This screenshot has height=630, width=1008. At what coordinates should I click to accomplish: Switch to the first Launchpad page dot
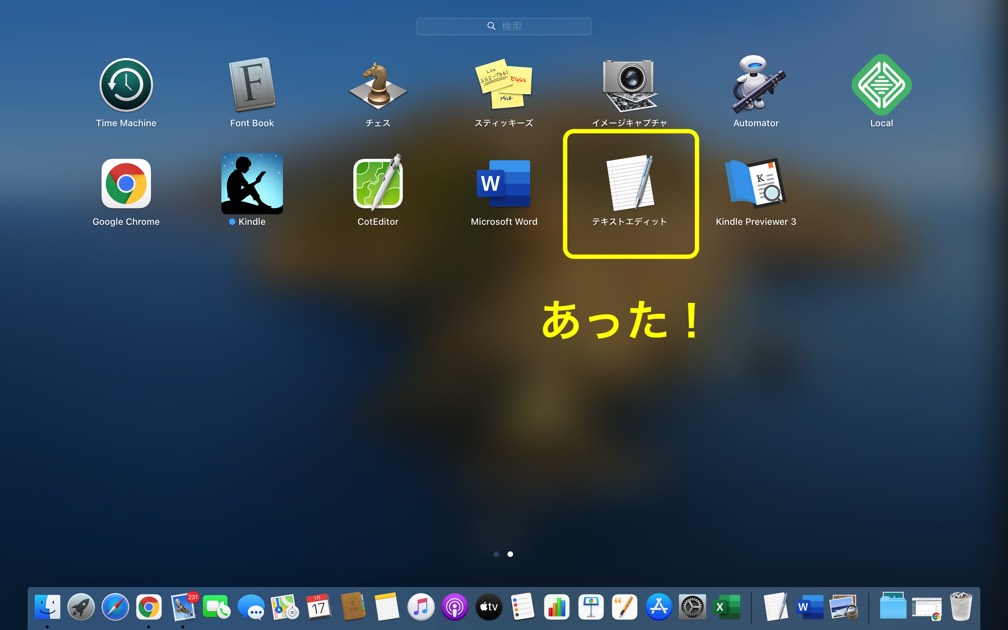coord(496,554)
